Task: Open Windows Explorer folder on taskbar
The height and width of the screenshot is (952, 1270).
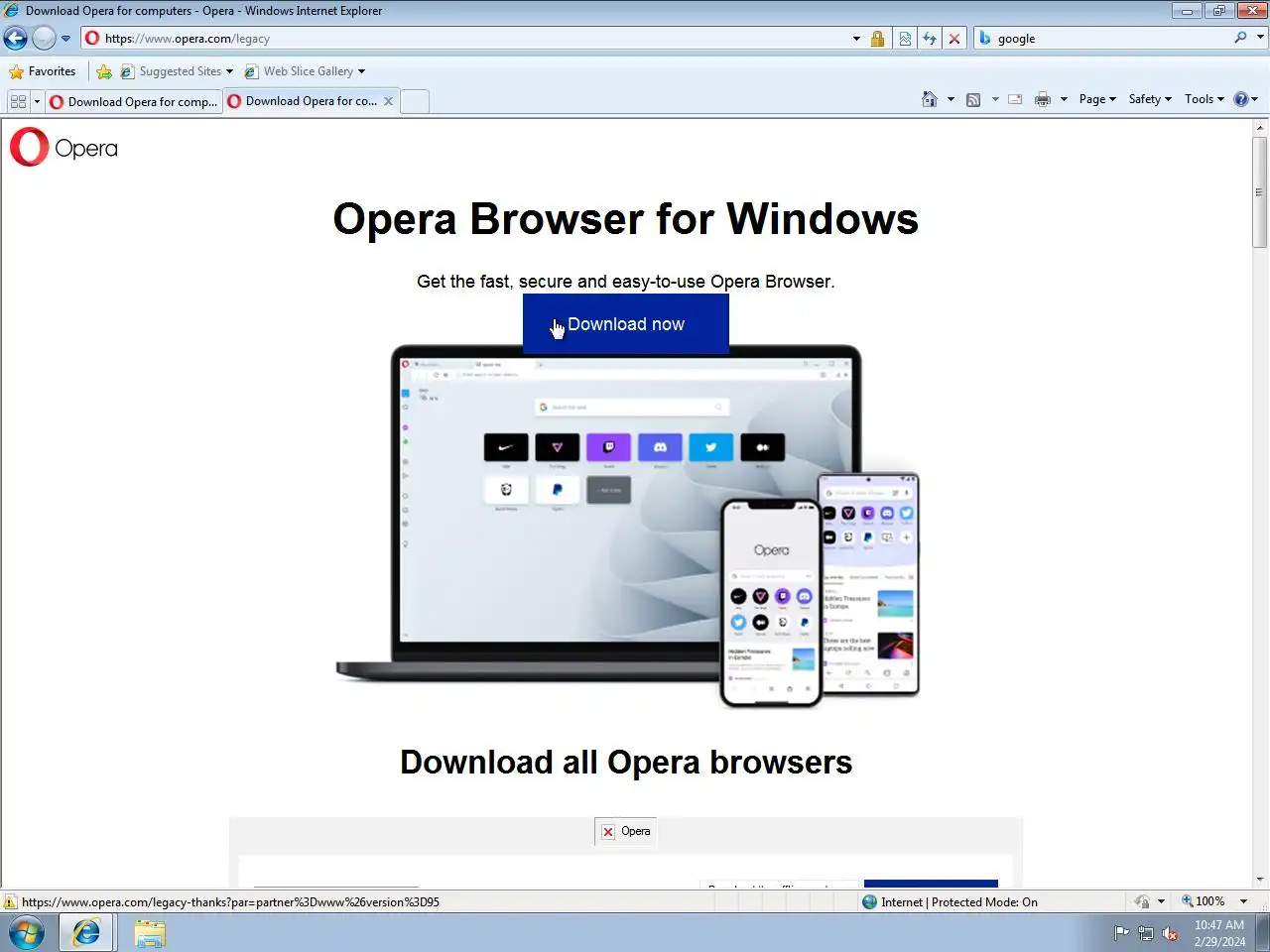Action: tap(150, 933)
